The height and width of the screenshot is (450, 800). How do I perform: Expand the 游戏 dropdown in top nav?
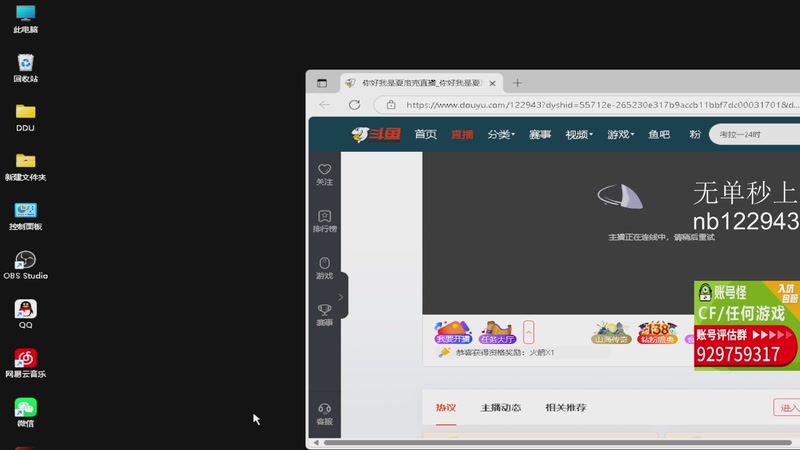click(x=621, y=134)
